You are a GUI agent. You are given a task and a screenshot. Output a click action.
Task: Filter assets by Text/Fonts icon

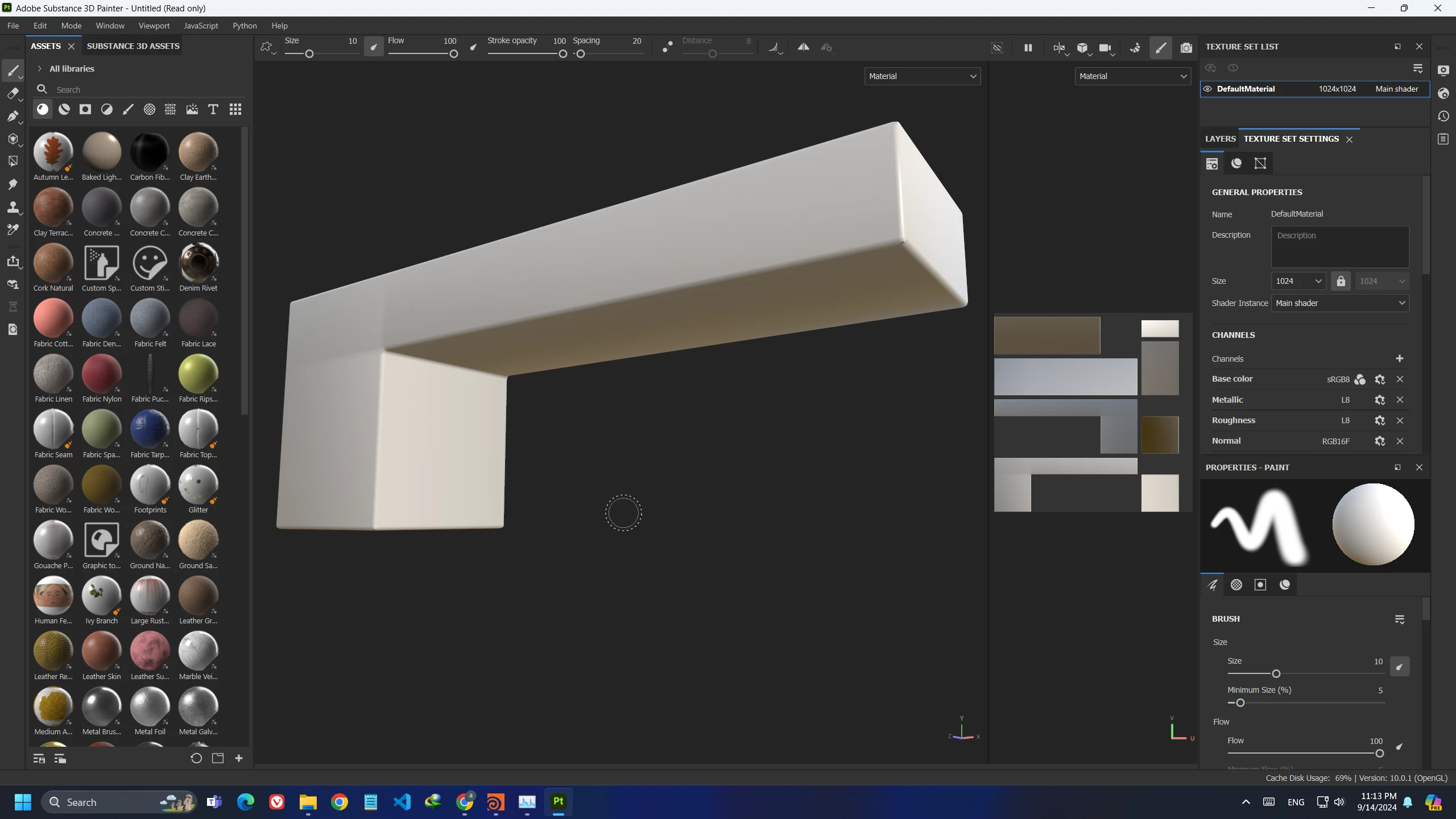[213, 109]
